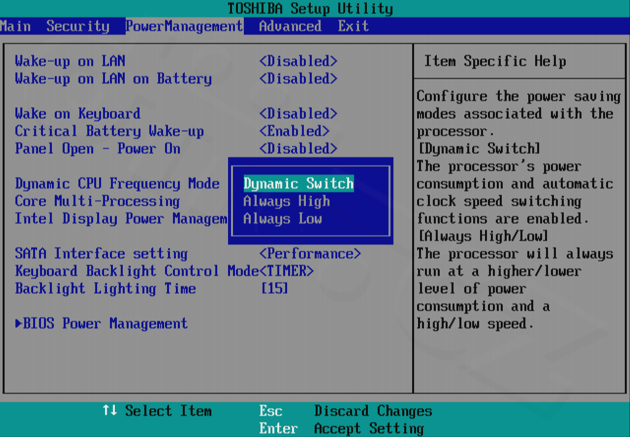
Task: Select SATA Interface setting label
Action: tap(101, 254)
